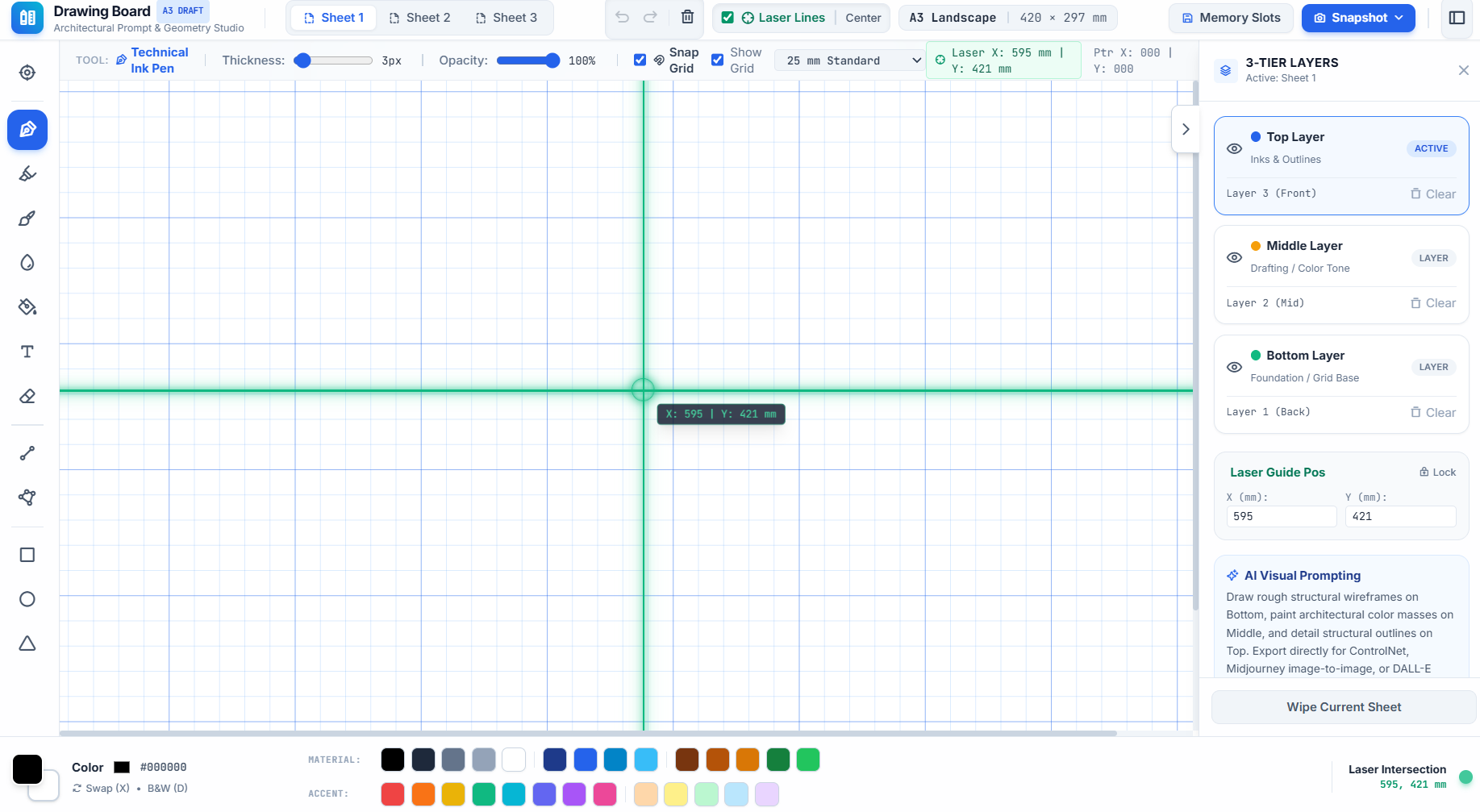Click the A3 Landscape size label
The height and width of the screenshot is (812, 1480).
tap(953, 18)
